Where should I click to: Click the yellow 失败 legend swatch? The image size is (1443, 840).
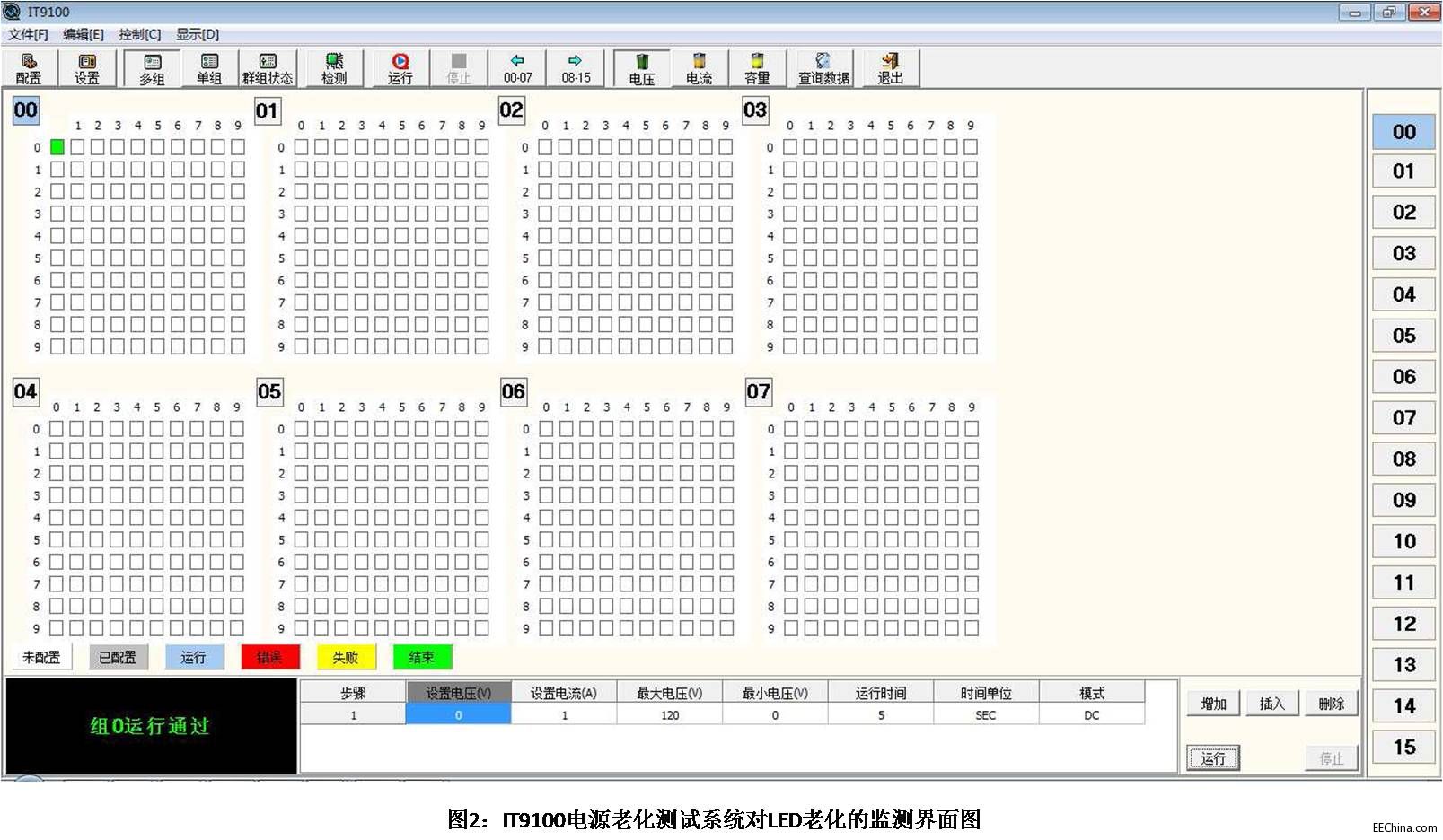click(346, 657)
